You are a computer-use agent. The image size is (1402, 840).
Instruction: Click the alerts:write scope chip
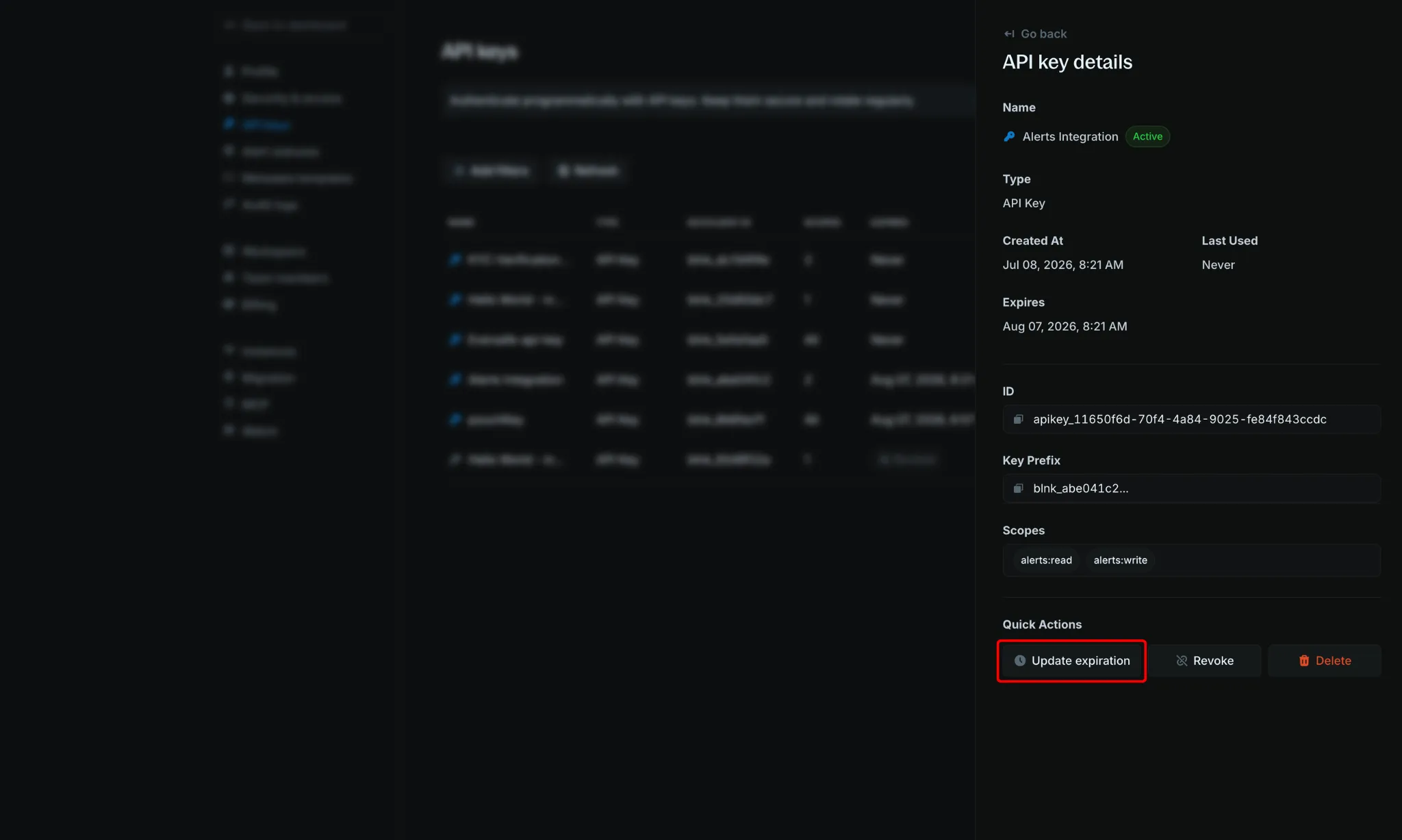tap(1120, 560)
